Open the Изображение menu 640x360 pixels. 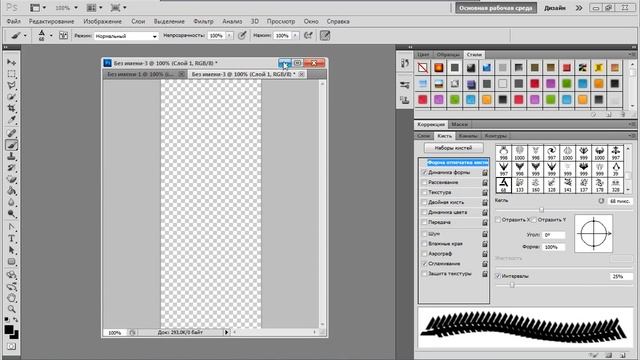click(x=102, y=21)
